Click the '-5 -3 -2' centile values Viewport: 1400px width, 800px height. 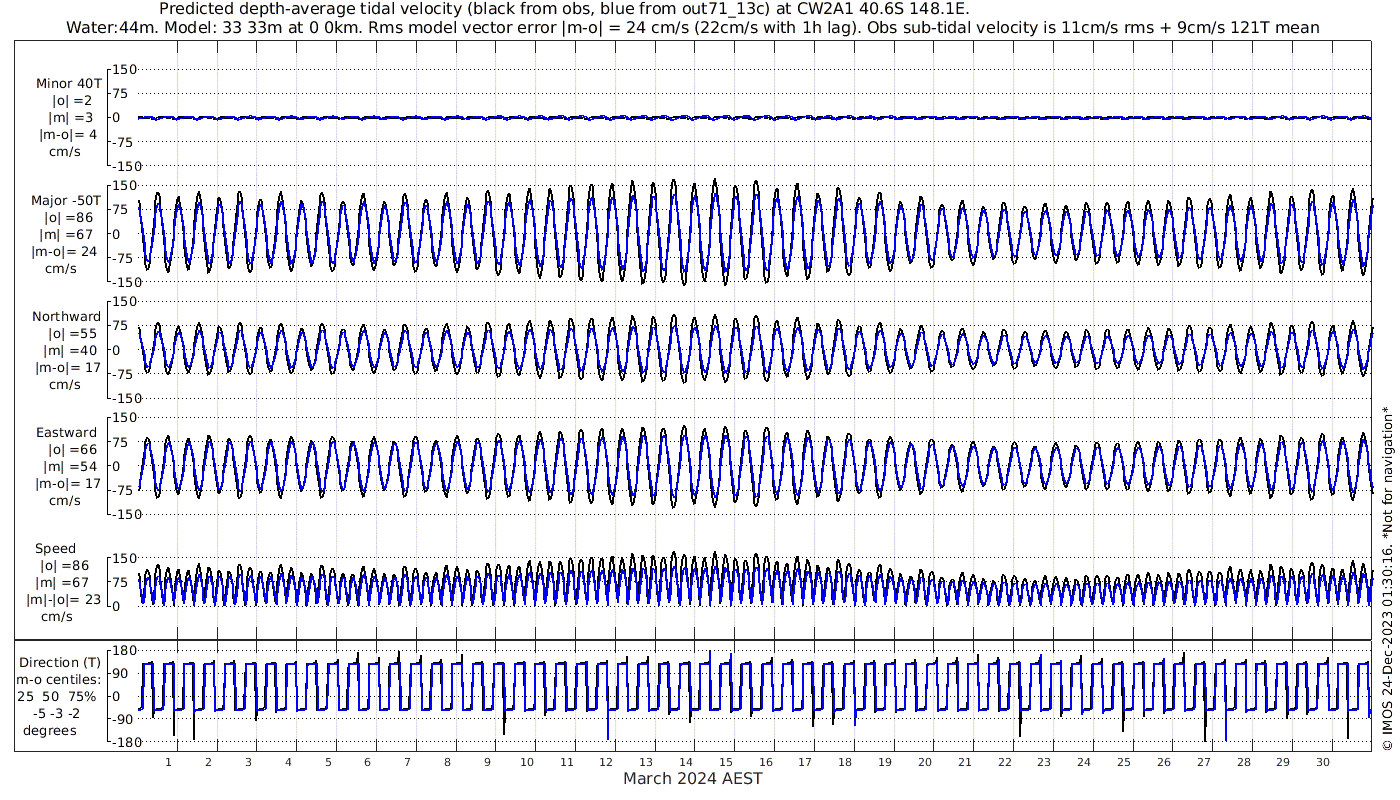56,713
